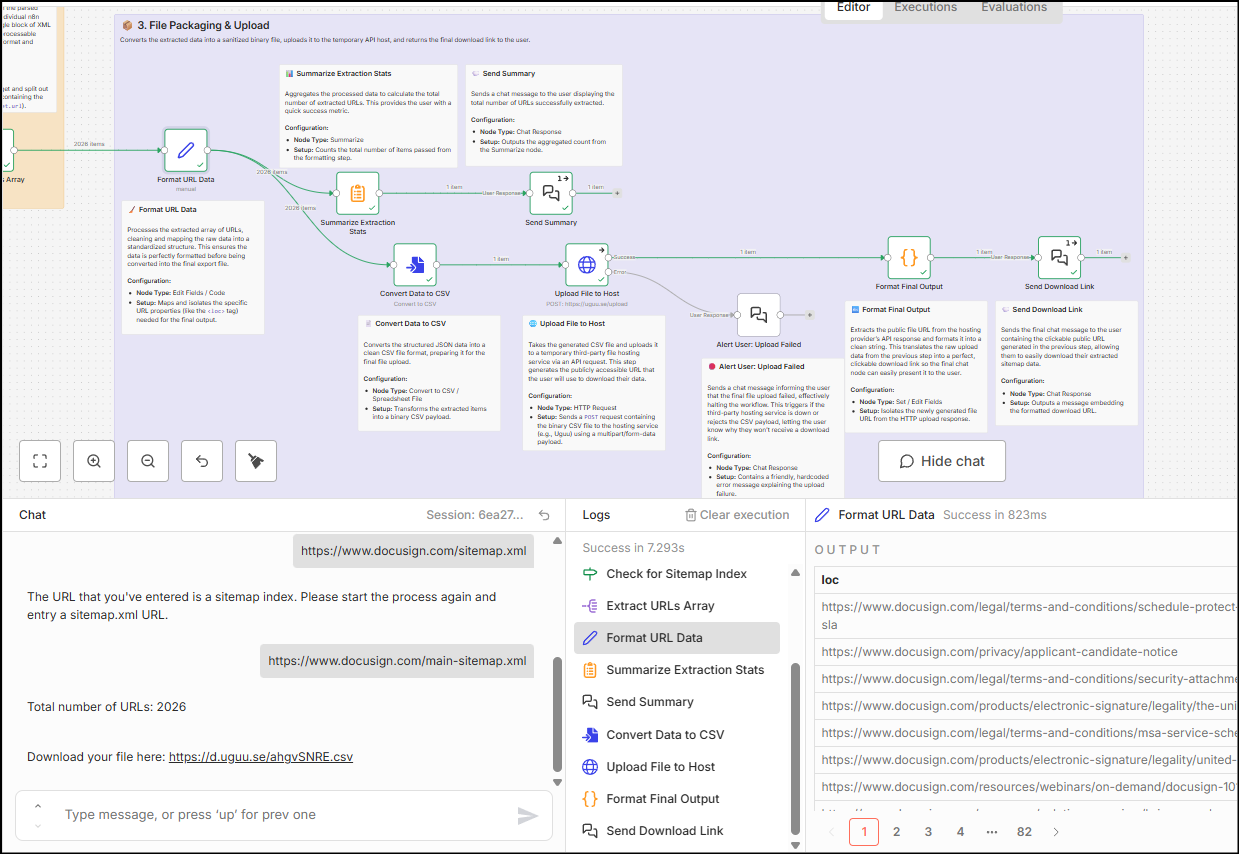Click the main-sitemap.xml chat message bubble
The image size is (1239, 854).
click(397, 661)
